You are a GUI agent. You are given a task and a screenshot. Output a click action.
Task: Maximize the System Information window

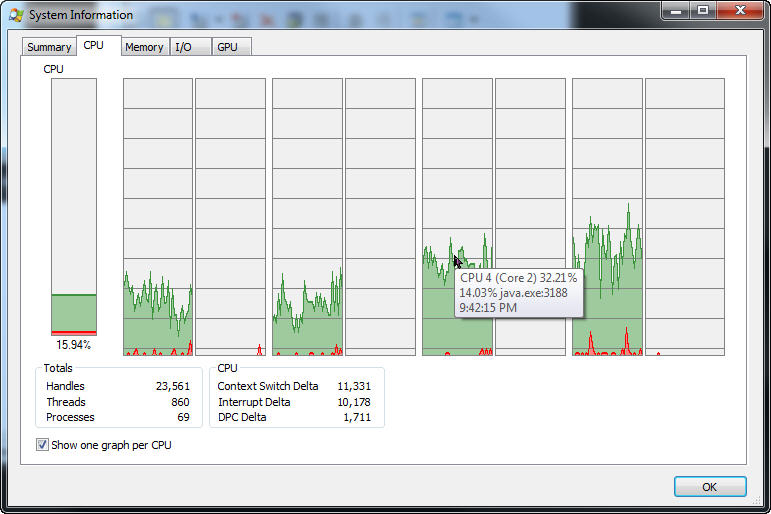(702, 10)
